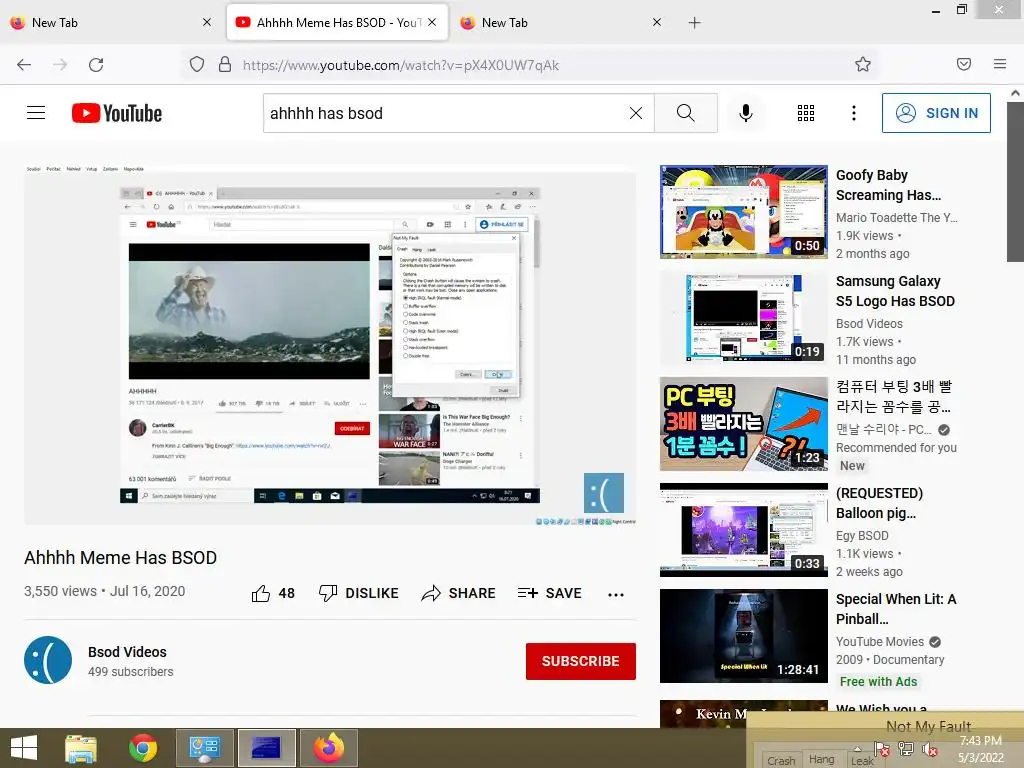This screenshot has width=1024, height=768.
Task: Open the Firefox application menu
Action: [x=1000, y=64]
